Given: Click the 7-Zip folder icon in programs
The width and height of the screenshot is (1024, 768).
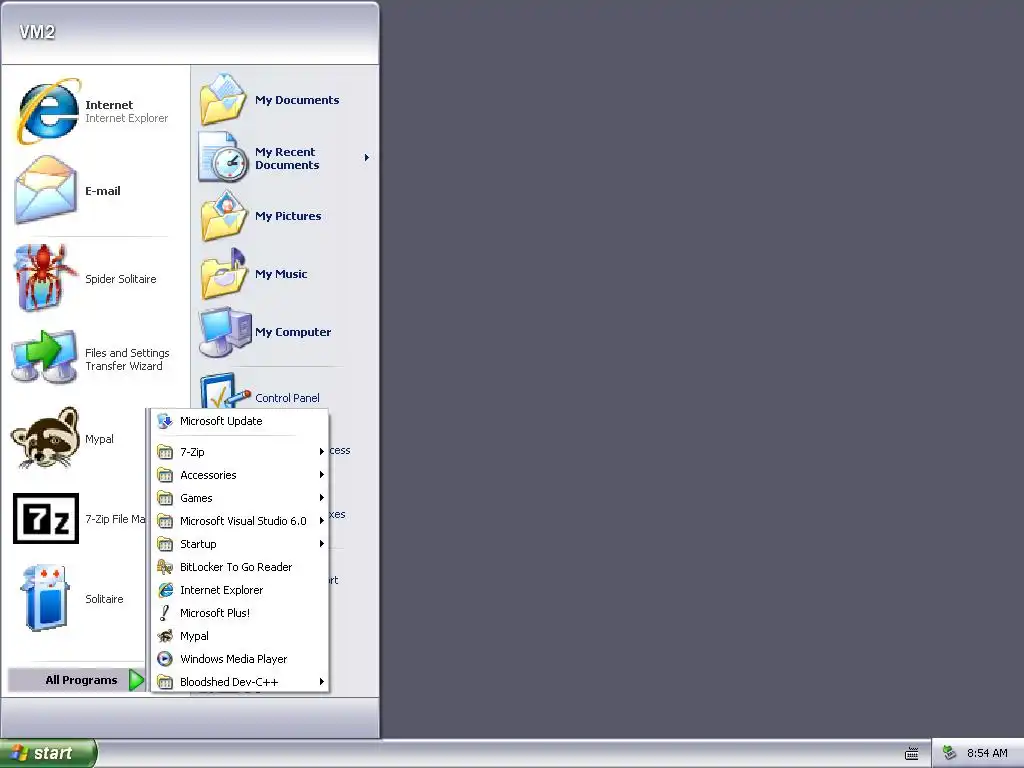Looking at the screenshot, I should point(165,452).
